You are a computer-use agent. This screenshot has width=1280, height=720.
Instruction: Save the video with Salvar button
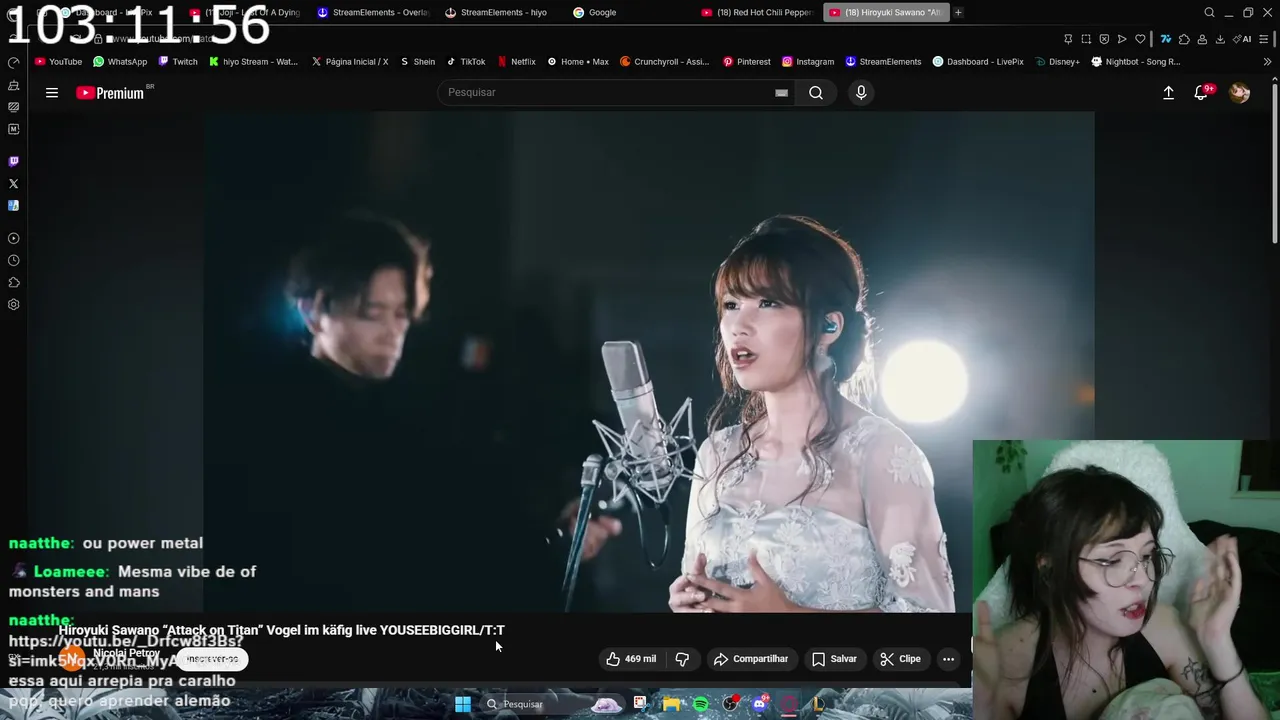pos(834,659)
